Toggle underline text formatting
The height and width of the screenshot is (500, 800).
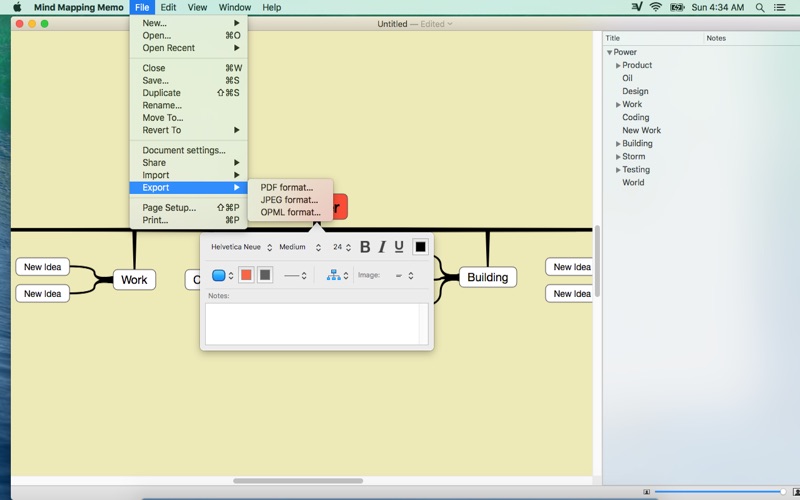399,247
